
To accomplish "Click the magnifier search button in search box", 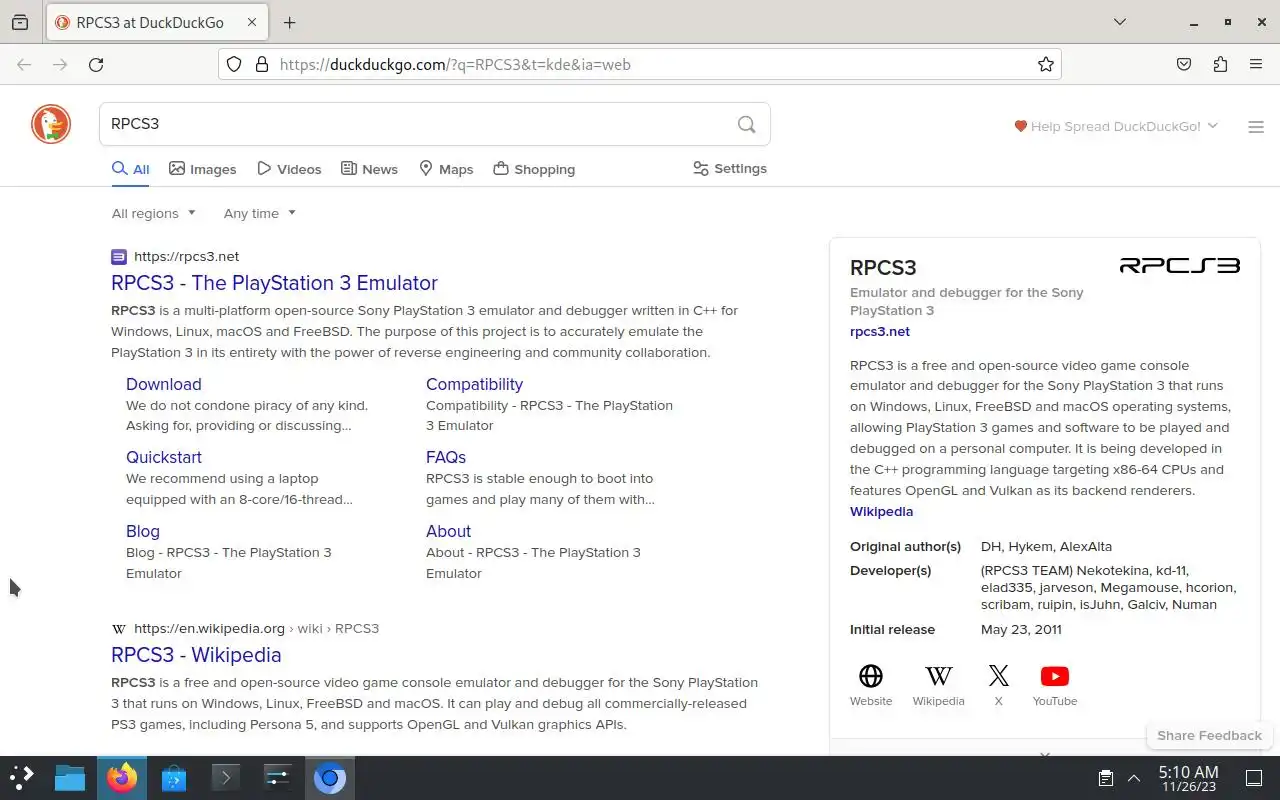I will point(746,124).
